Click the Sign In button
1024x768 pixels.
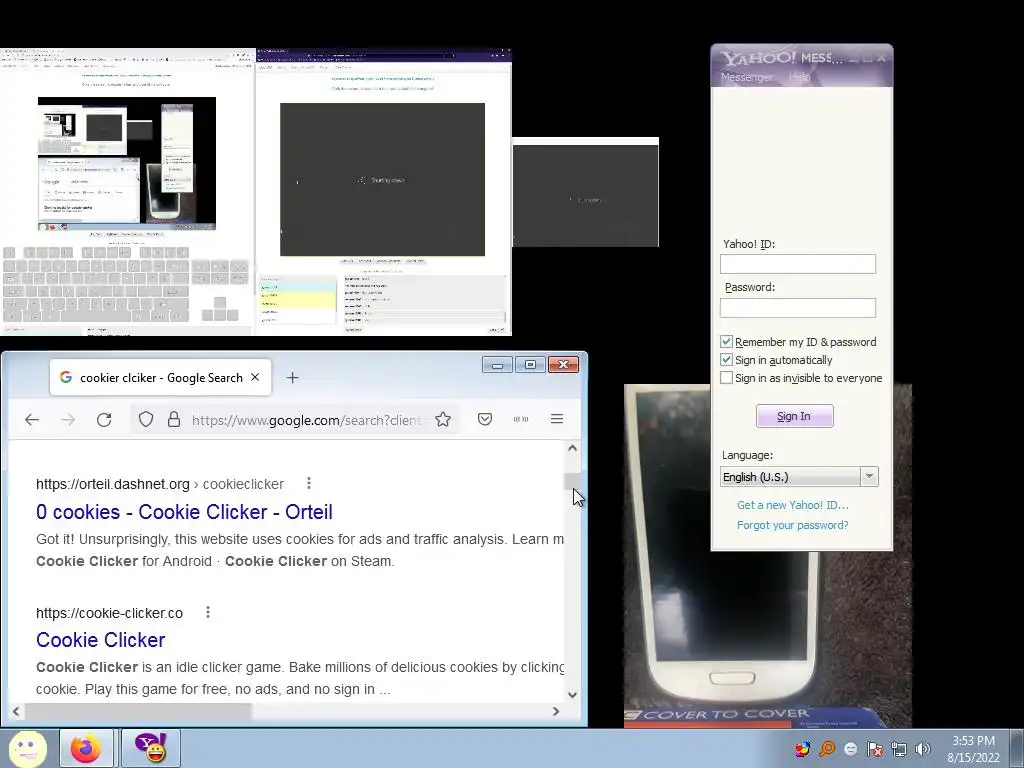[794, 416]
